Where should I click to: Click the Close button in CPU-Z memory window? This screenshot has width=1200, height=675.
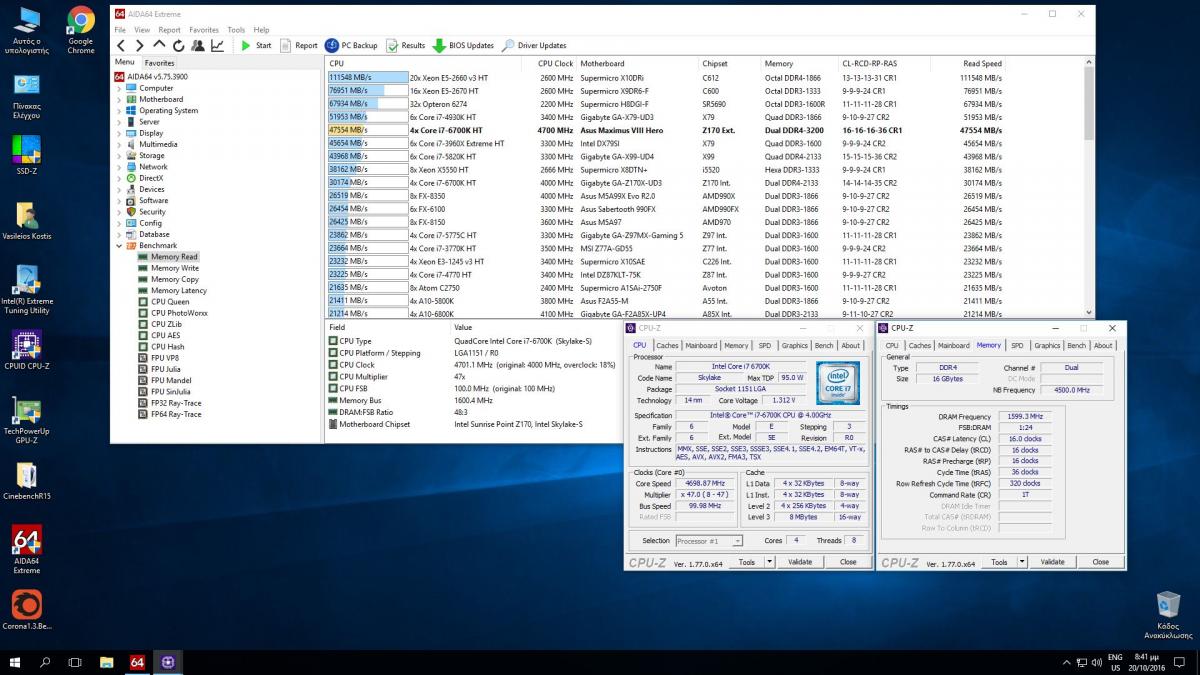(1101, 562)
